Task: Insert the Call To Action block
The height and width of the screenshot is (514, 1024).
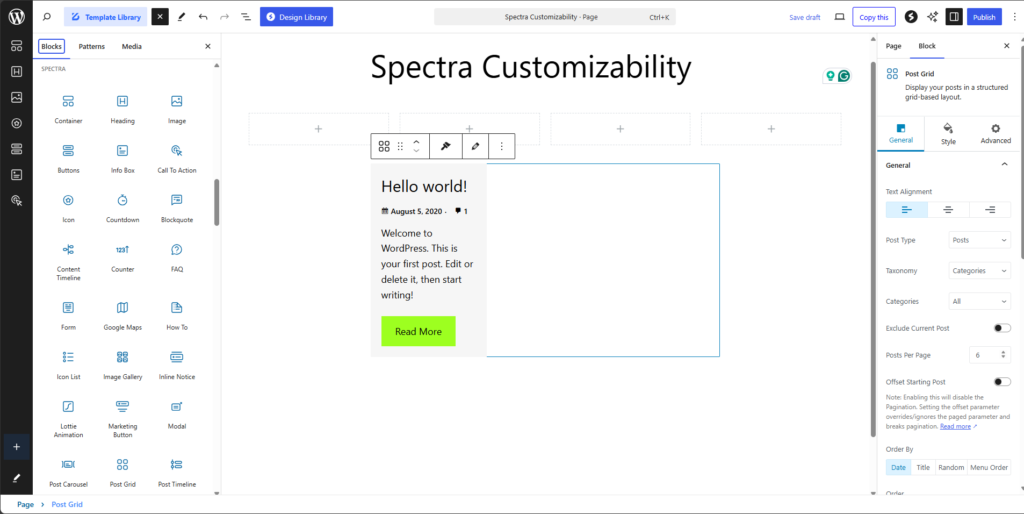Action: 176,159
